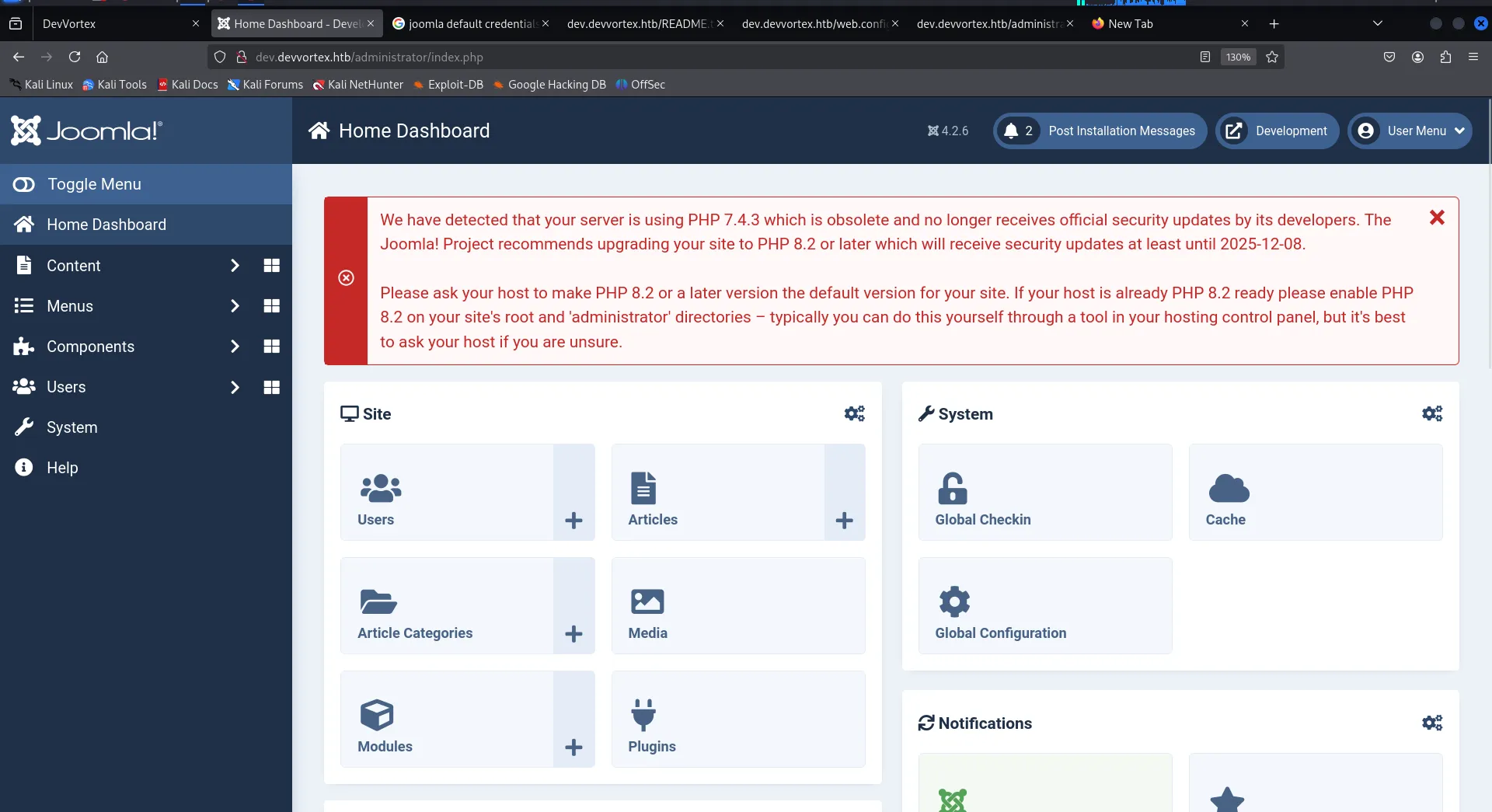Open the System sidebar item
This screenshot has width=1492, height=812.
click(x=146, y=427)
